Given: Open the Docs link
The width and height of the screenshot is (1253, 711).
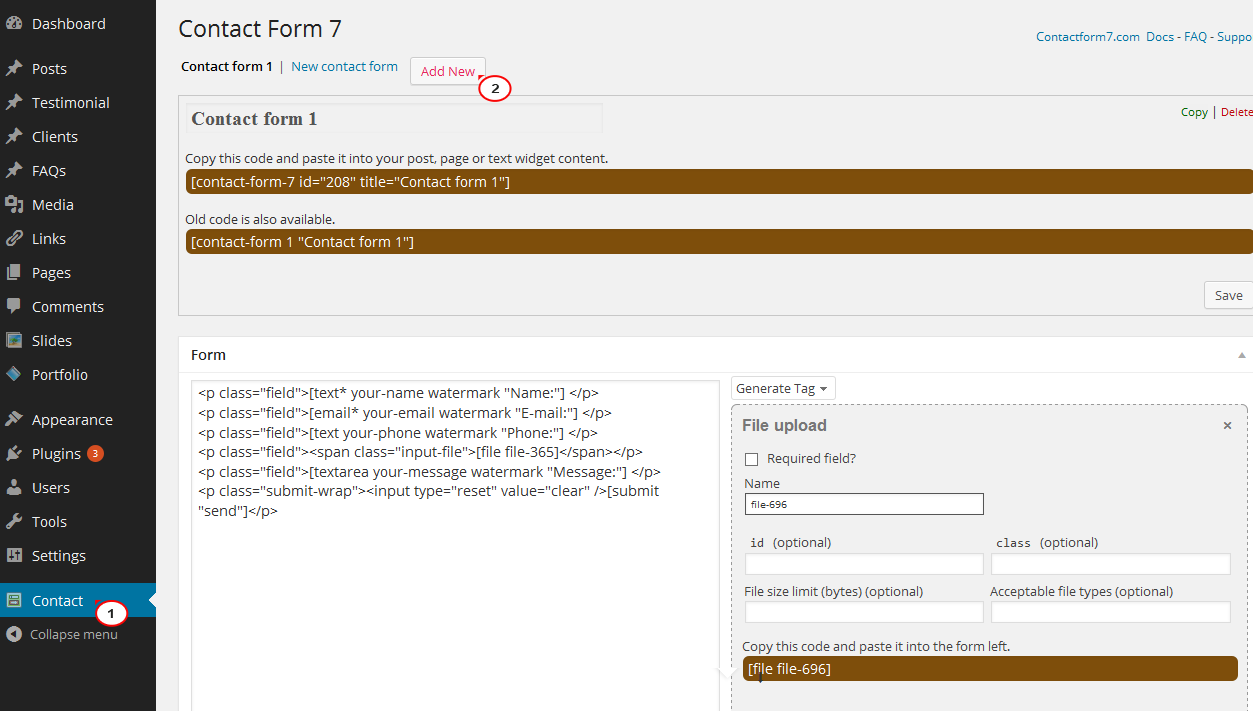Looking at the screenshot, I should pos(1160,37).
